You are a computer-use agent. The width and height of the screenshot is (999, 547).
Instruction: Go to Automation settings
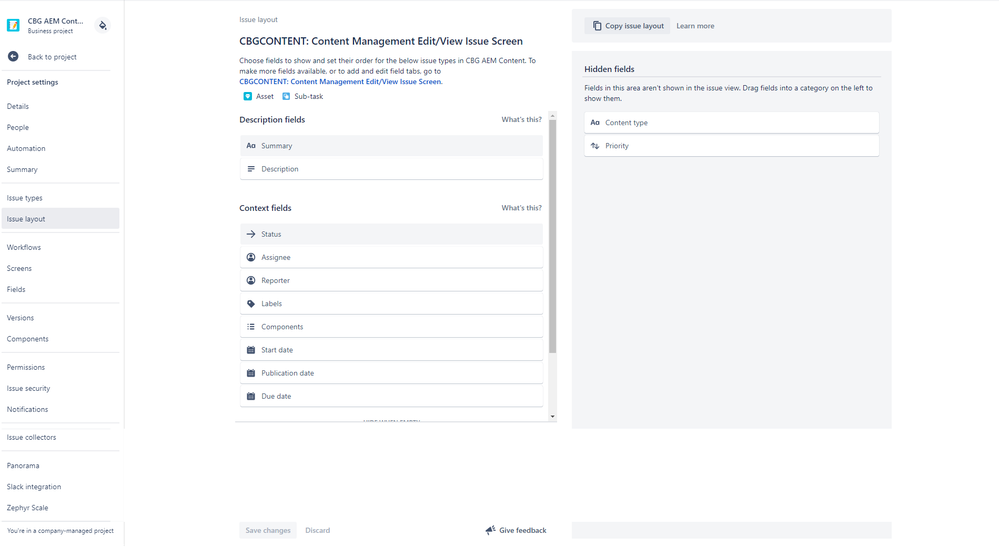[26, 148]
